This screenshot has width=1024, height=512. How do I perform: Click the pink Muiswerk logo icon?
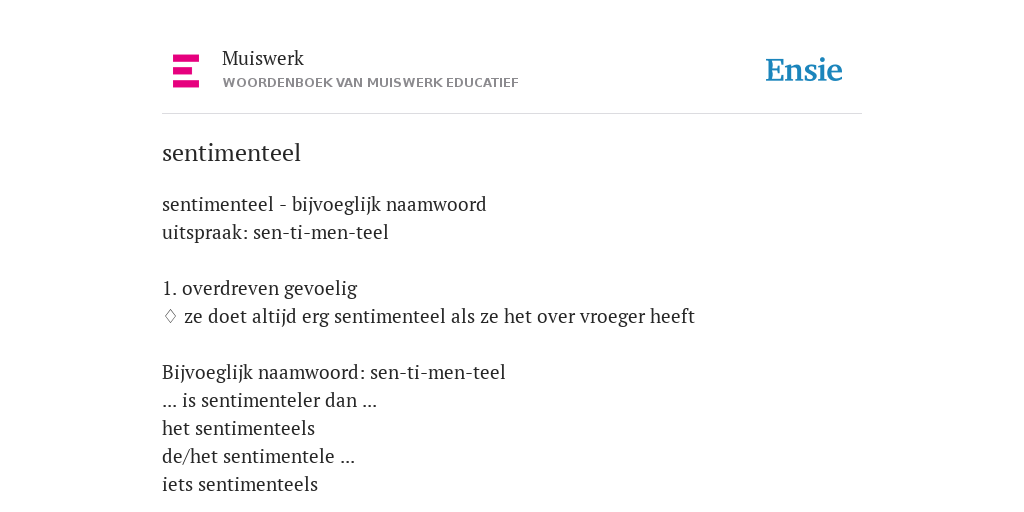(x=186, y=71)
